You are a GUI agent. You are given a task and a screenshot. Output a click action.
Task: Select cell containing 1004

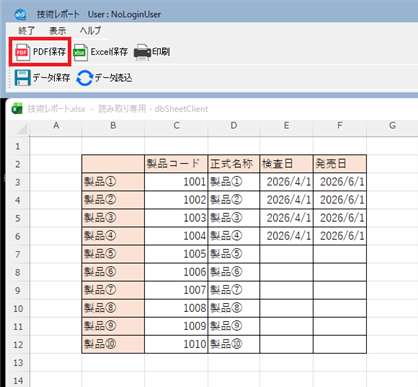(176, 236)
